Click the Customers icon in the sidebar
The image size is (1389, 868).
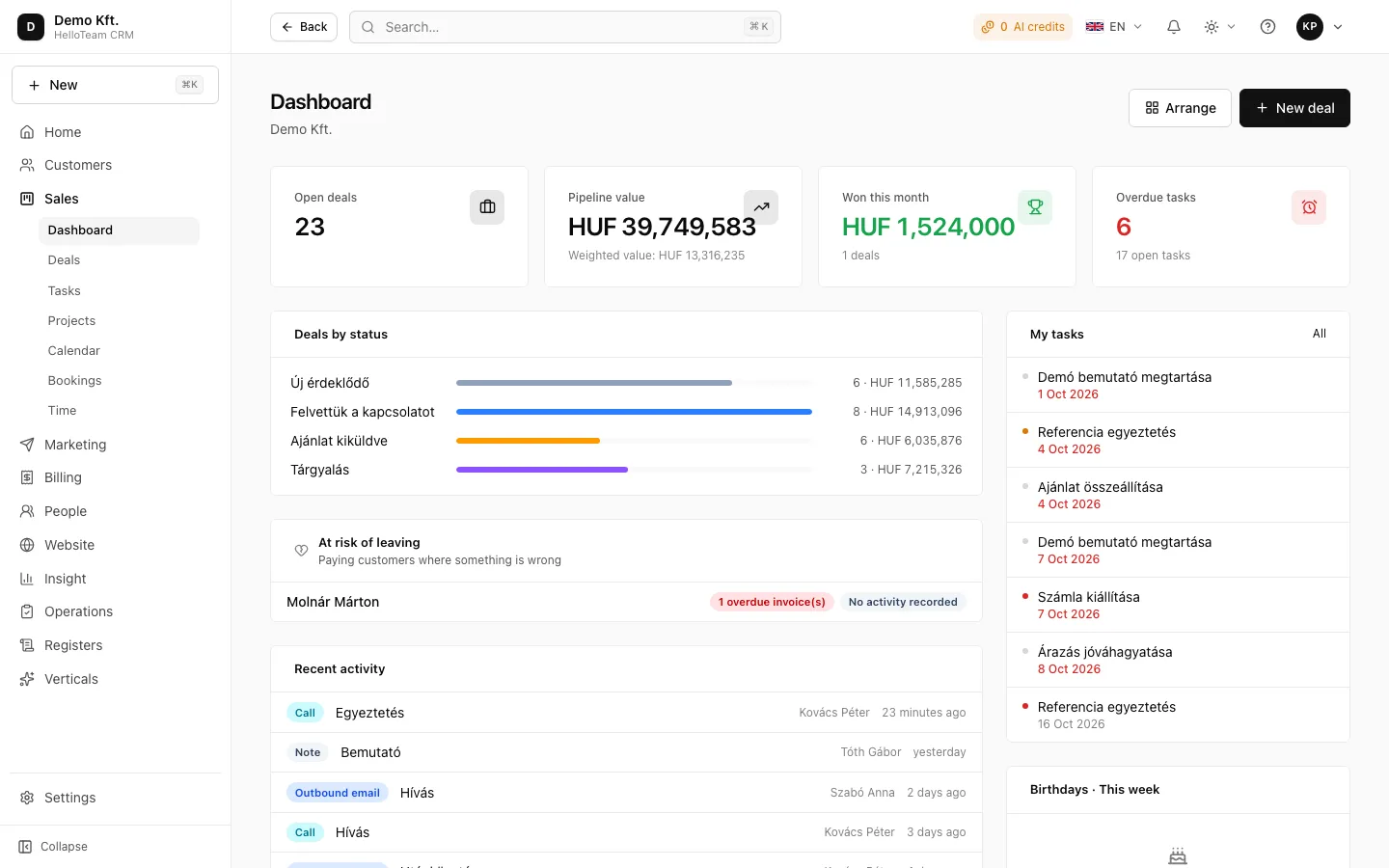(x=27, y=165)
